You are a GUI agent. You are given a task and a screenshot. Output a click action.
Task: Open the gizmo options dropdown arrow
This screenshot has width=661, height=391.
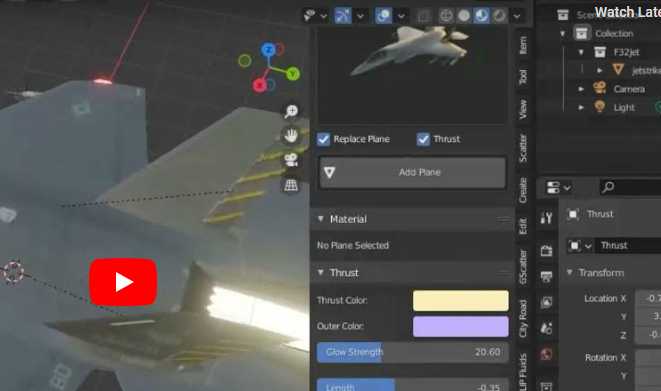[361, 16]
